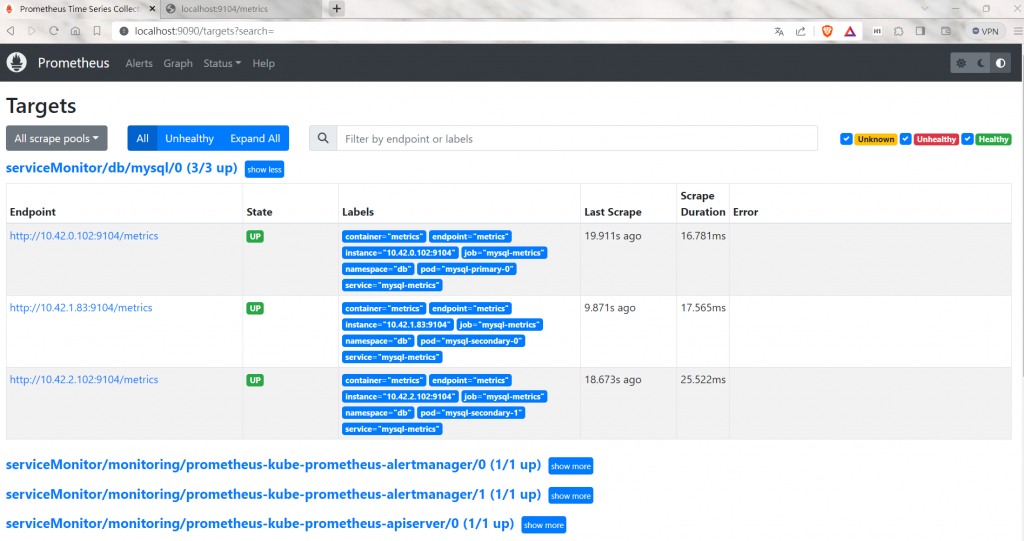Open tab search chevron in title bar
The width and height of the screenshot is (1024, 541).
(x=924, y=8)
